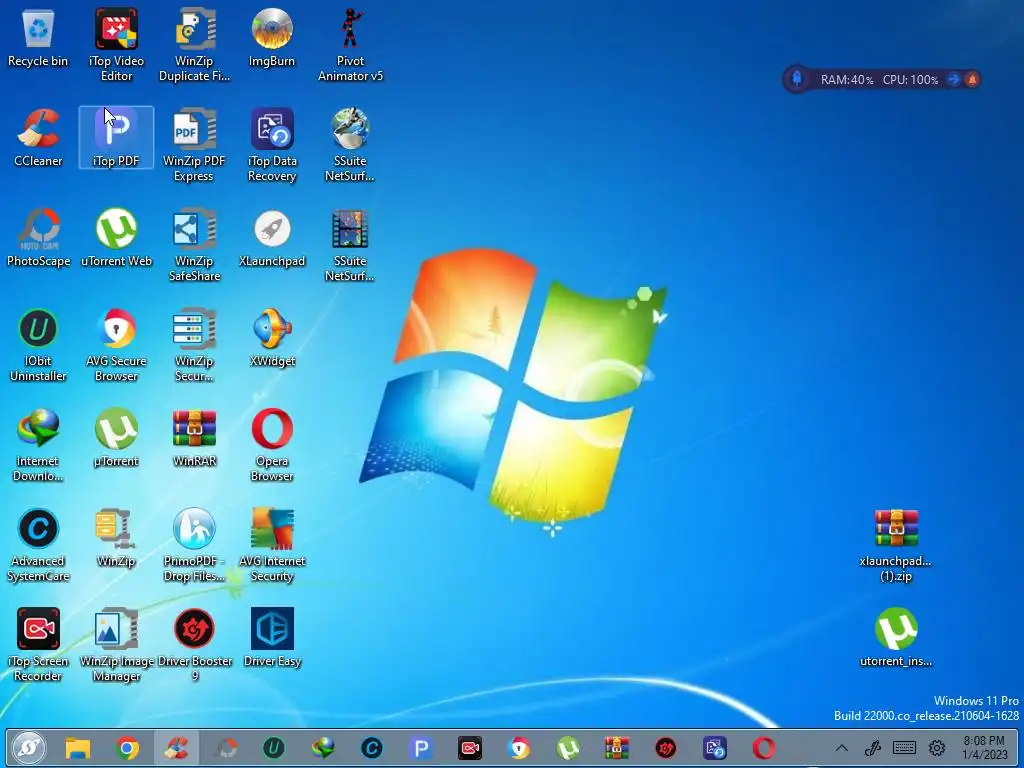Select the uTorrent Web desktop shortcut

point(116,238)
